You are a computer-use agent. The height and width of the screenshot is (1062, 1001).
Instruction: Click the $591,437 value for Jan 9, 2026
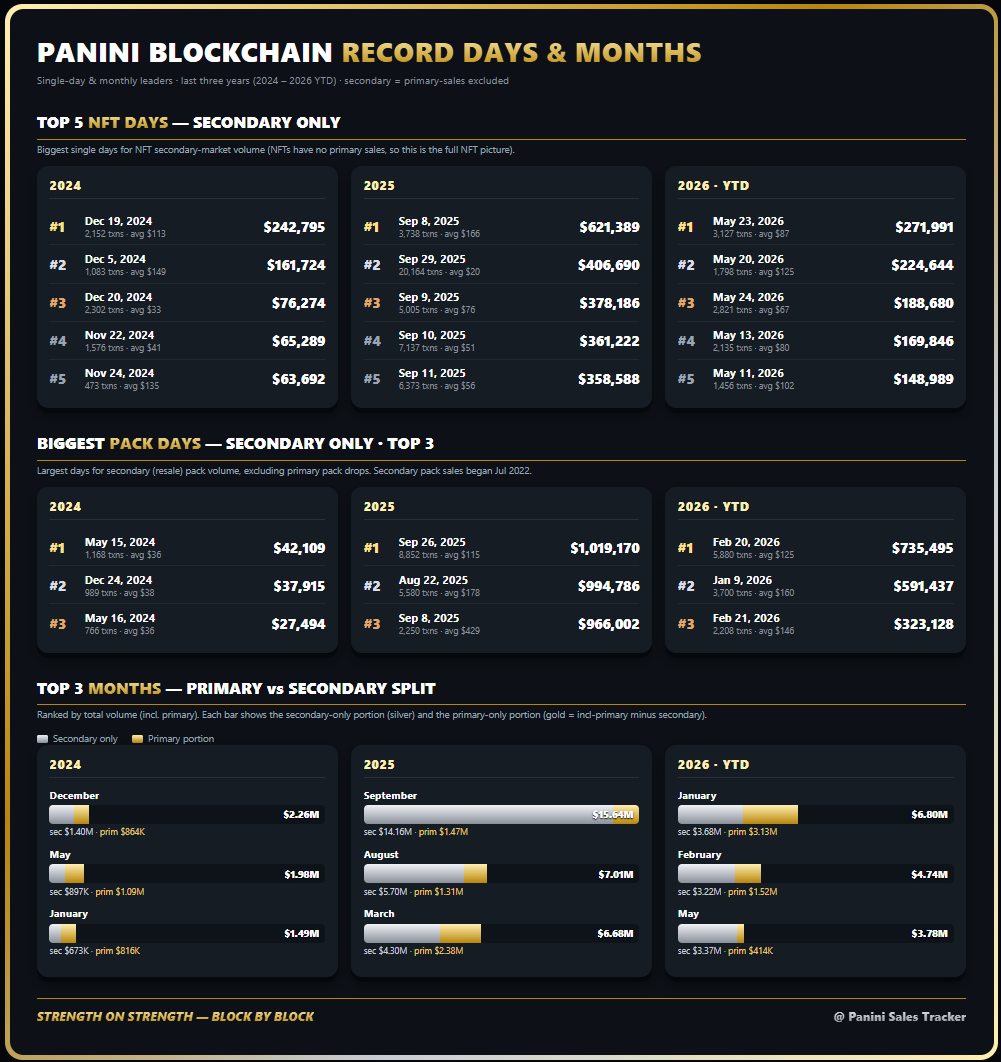pyautogui.click(x=923, y=586)
